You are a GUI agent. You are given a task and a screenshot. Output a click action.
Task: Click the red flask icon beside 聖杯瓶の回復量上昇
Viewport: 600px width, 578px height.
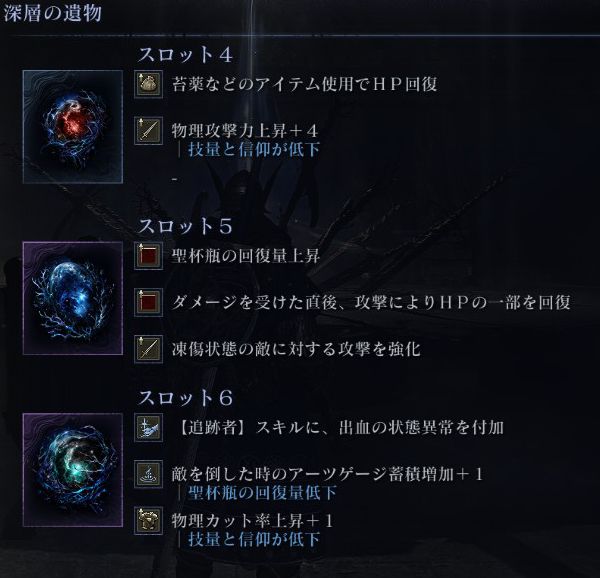click(x=148, y=256)
